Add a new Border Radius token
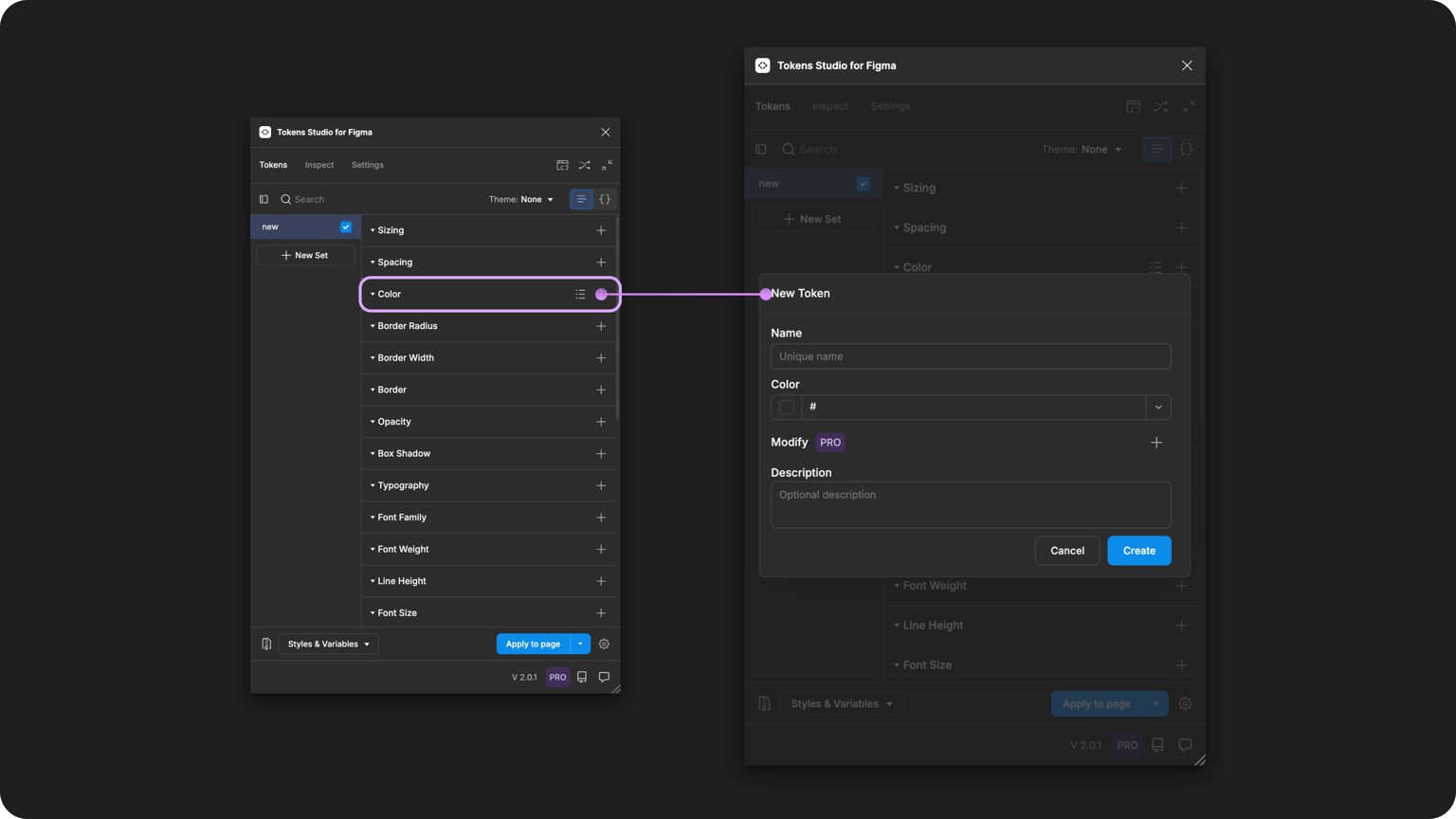 (601, 326)
